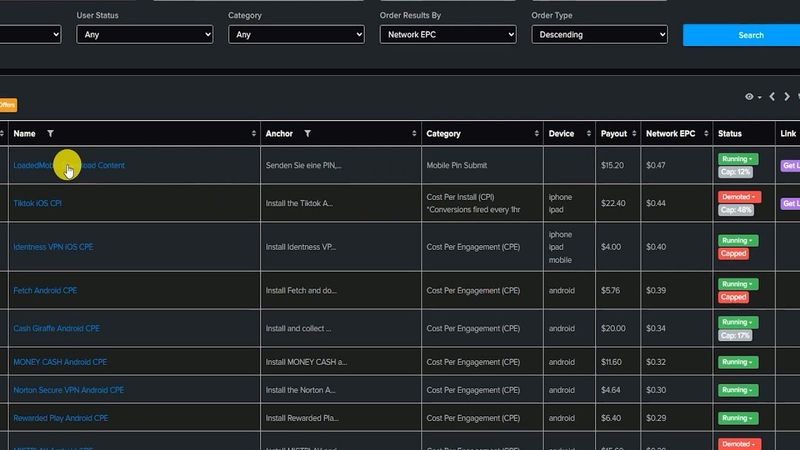Open Demoted status menu for Tiktok iOS CPI
Image resolution: width=800 pixels, height=450 pixels.
click(x=739, y=197)
